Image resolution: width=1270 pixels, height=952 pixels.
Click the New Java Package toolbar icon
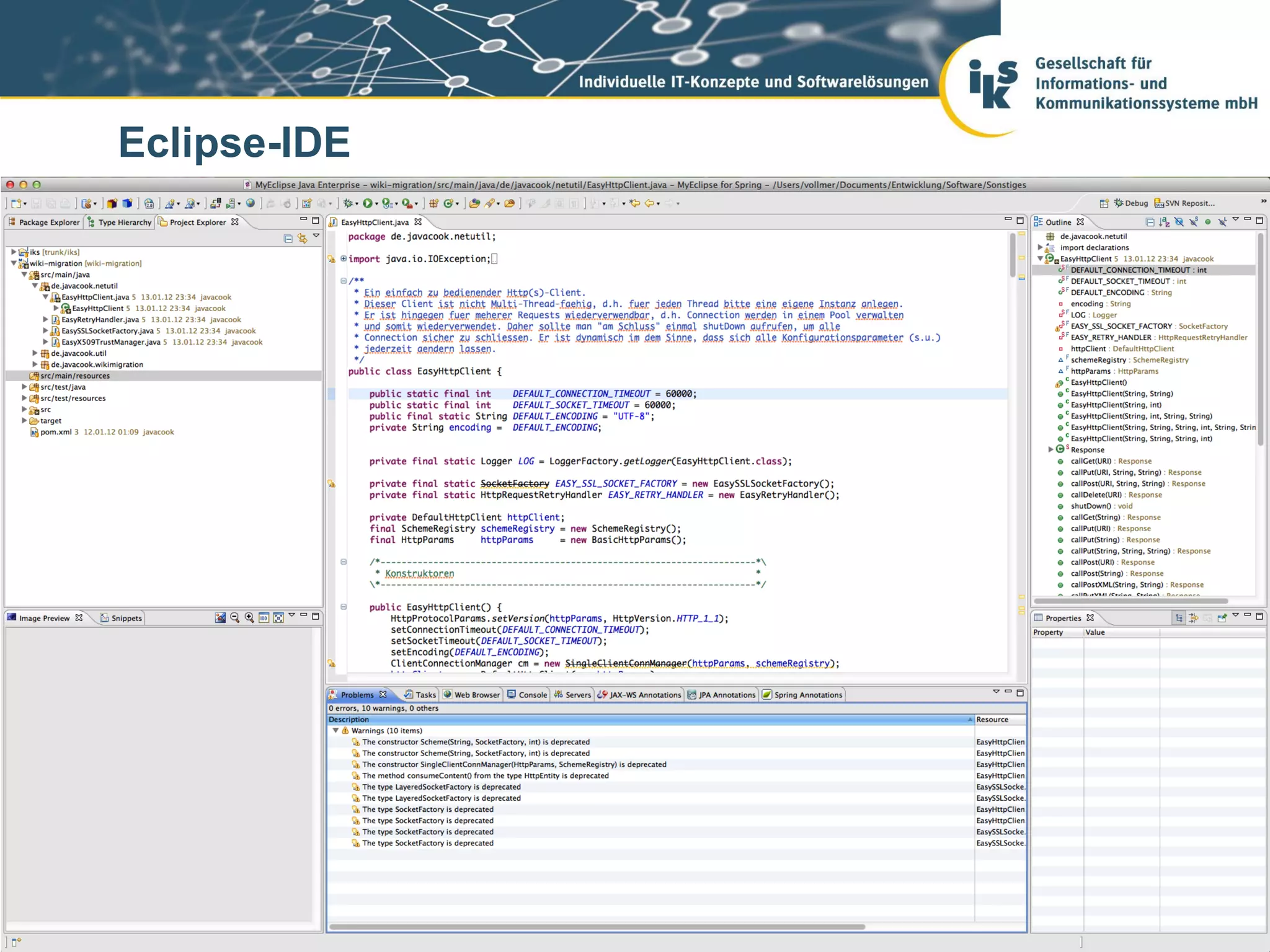433,203
